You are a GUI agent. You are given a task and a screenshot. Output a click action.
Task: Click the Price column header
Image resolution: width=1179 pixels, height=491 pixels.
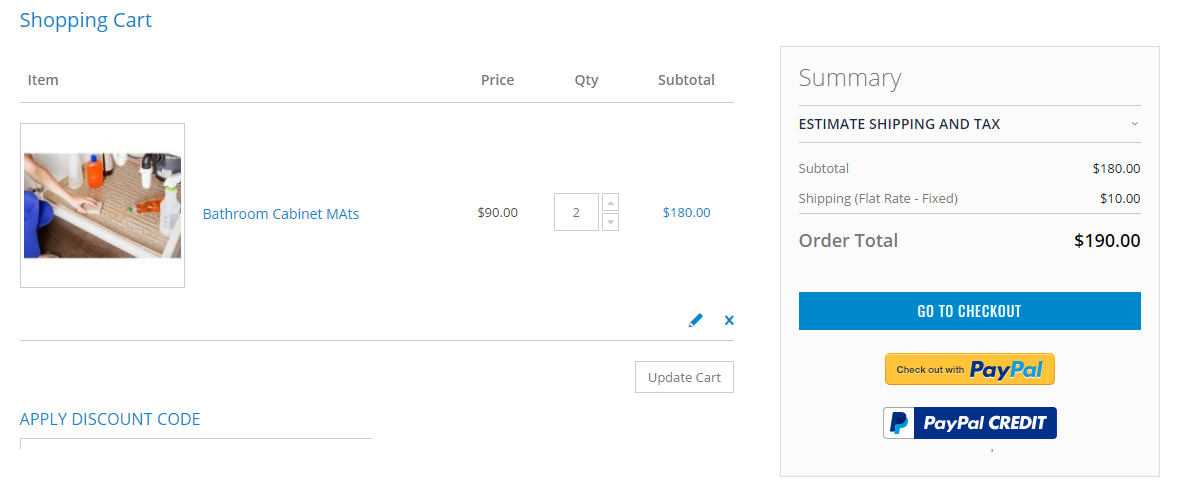pos(497,80)
